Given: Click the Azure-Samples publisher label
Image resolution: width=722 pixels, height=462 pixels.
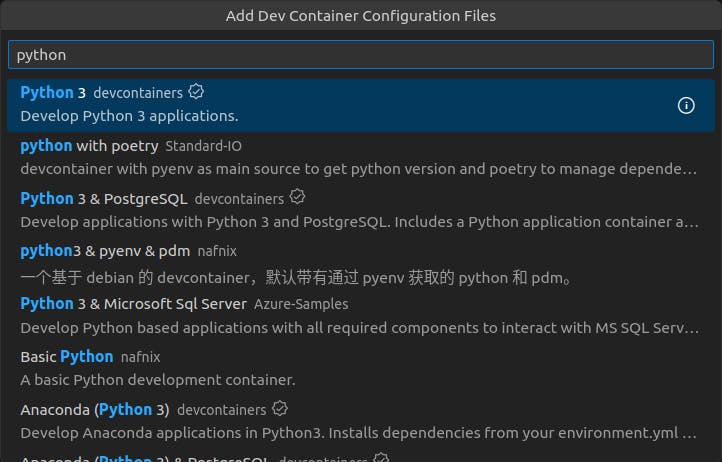Looking at the screenshot, I should [301, 303].
